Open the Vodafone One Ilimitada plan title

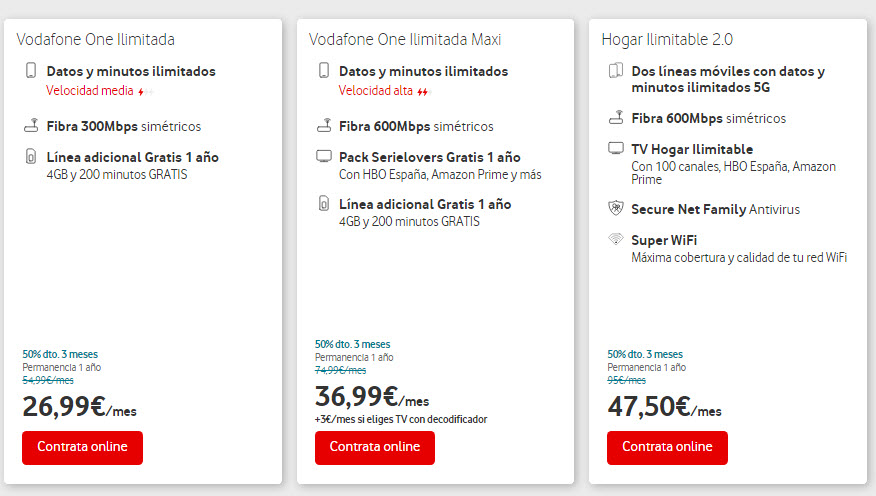(96, 40)
